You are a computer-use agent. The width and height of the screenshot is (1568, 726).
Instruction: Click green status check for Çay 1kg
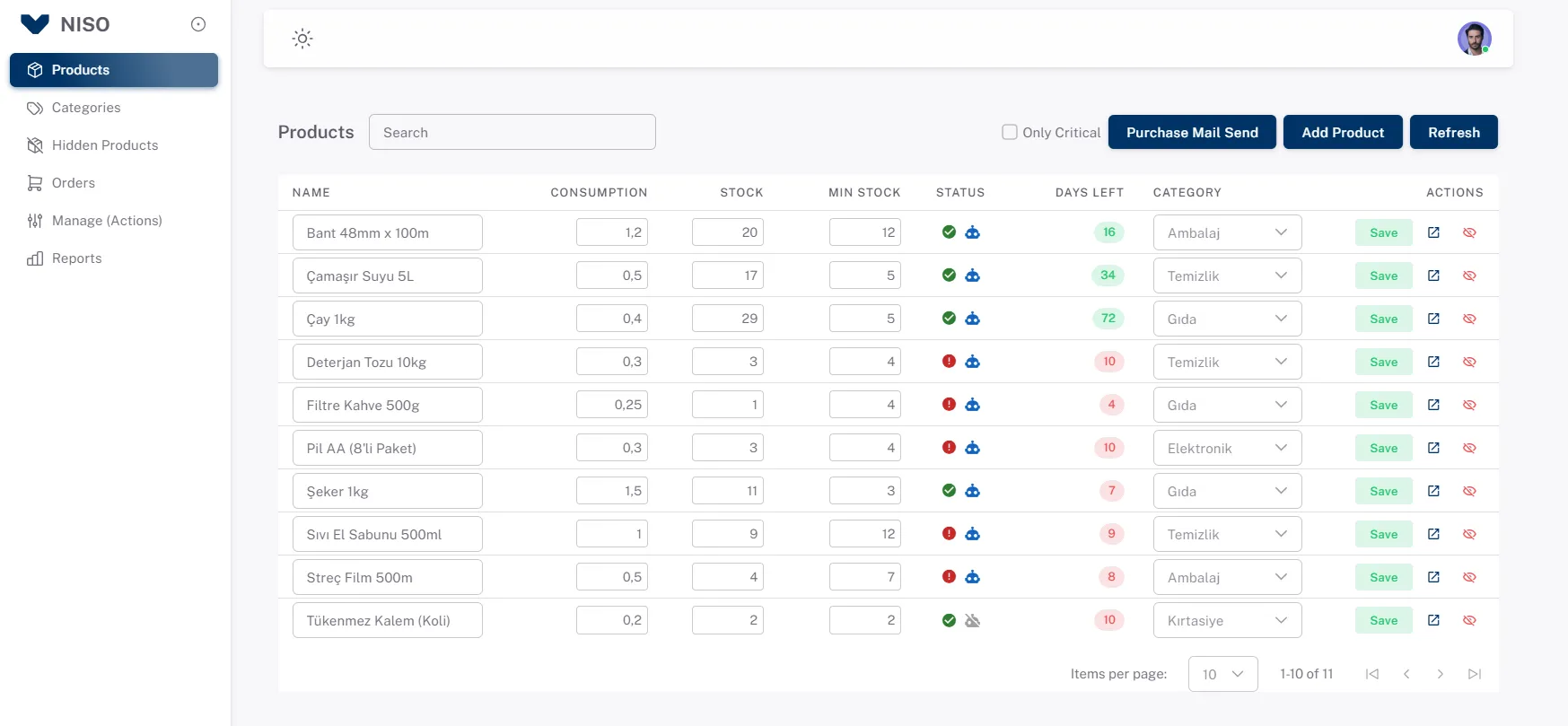[x=949, y=318]
